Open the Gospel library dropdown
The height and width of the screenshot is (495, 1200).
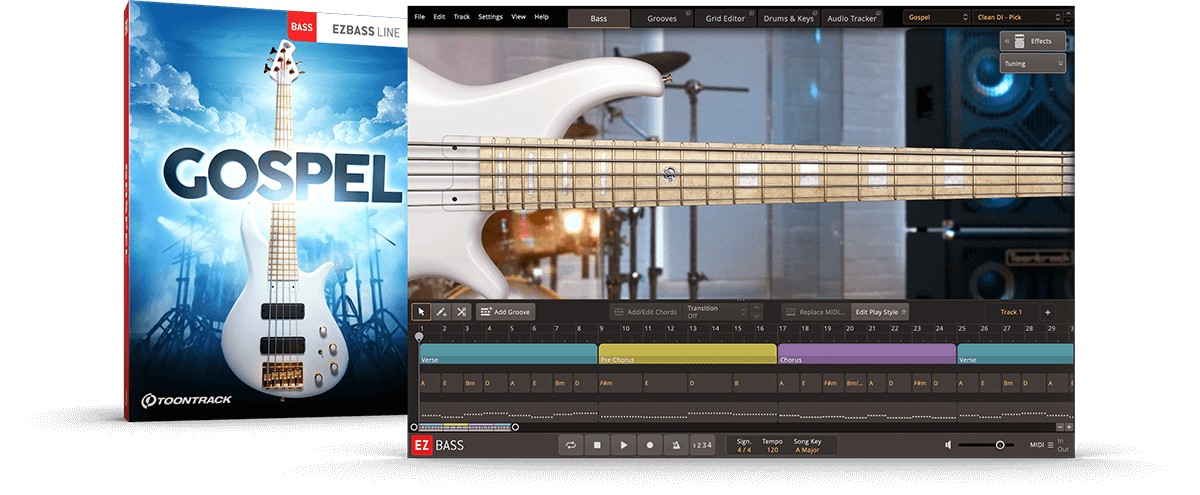point(936,17)
